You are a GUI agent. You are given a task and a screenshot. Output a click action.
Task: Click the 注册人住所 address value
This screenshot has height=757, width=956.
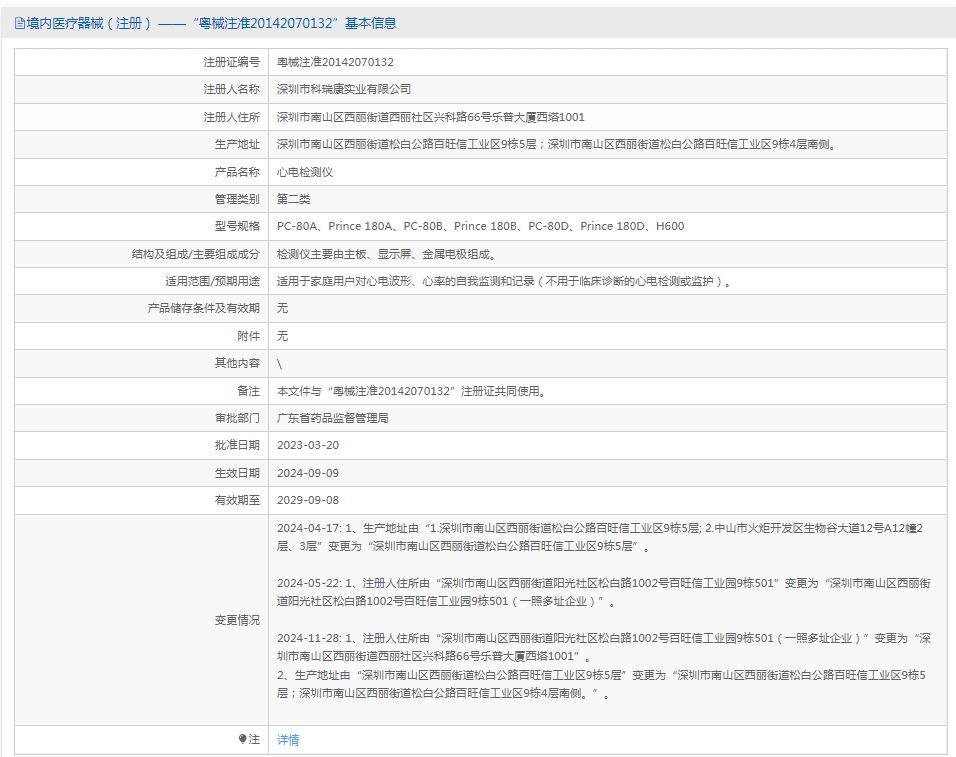tap(430, 117)
